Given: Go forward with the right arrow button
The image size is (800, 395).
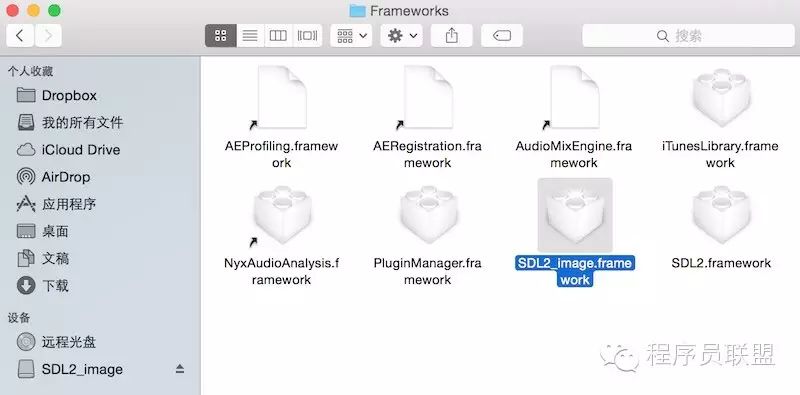Looking at the screenshot, I should tap(48, 35).
